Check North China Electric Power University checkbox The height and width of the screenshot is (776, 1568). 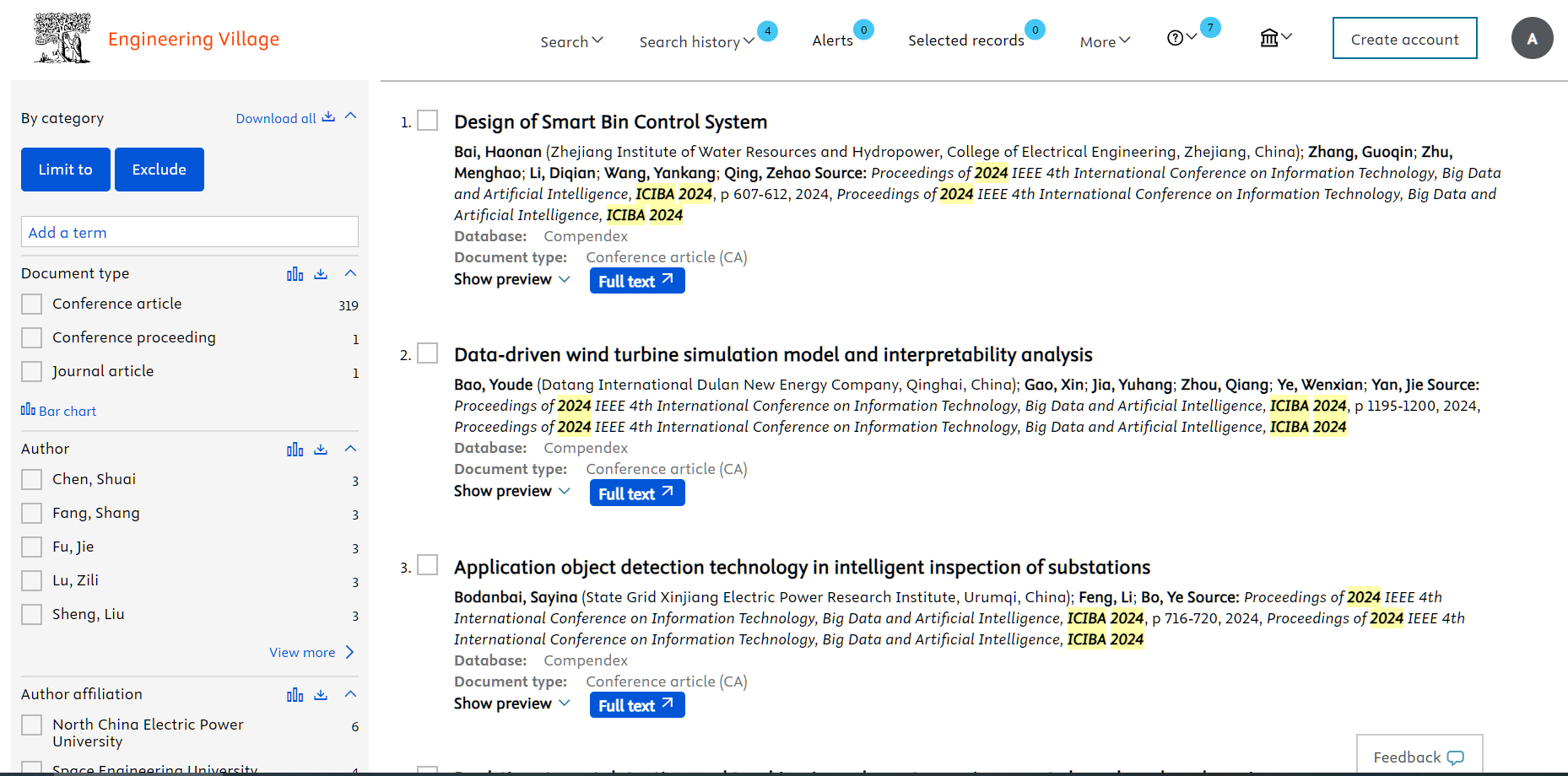point(31,725)
